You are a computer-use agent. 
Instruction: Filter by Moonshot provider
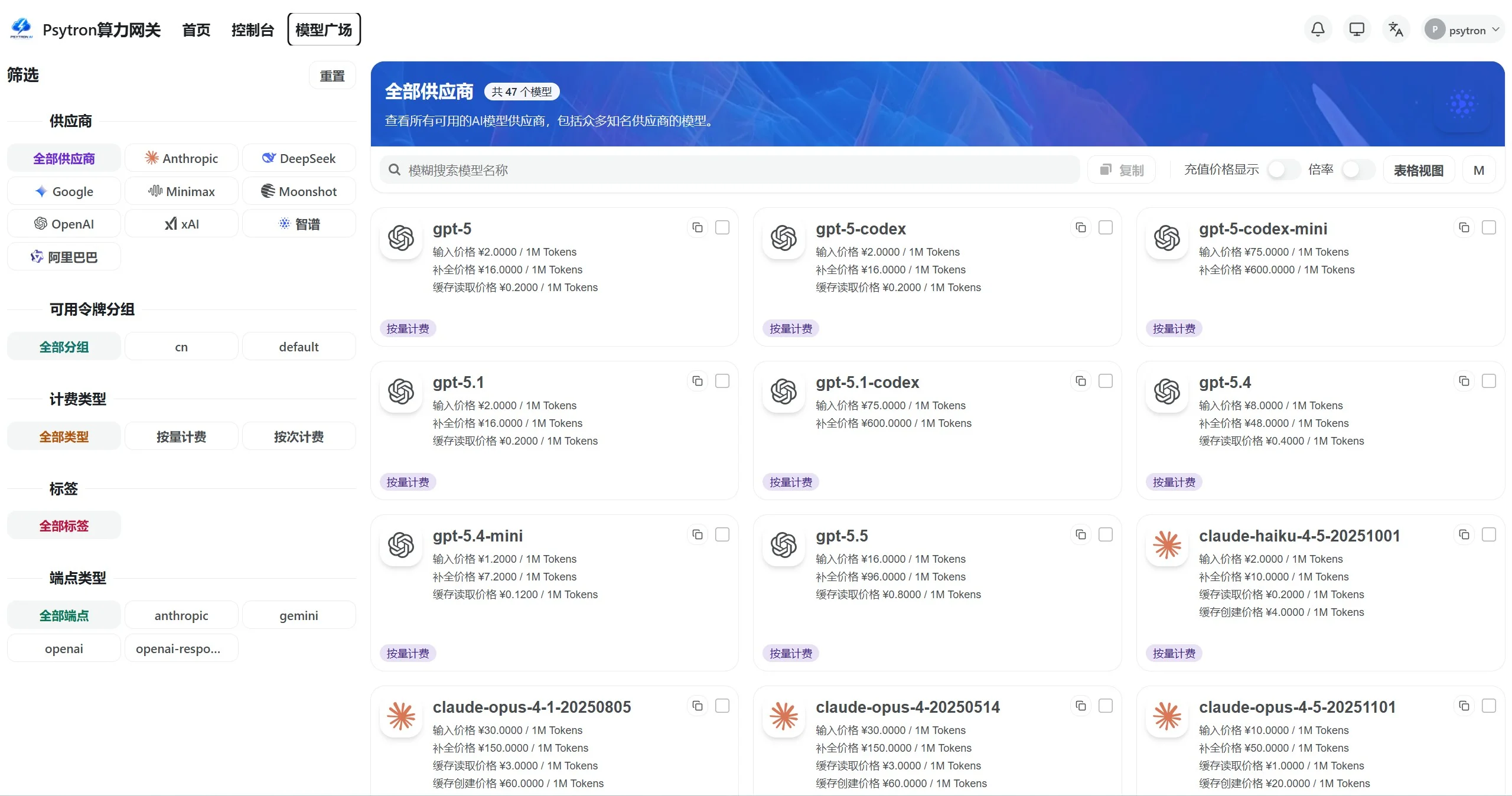click(x=299, y=191)
